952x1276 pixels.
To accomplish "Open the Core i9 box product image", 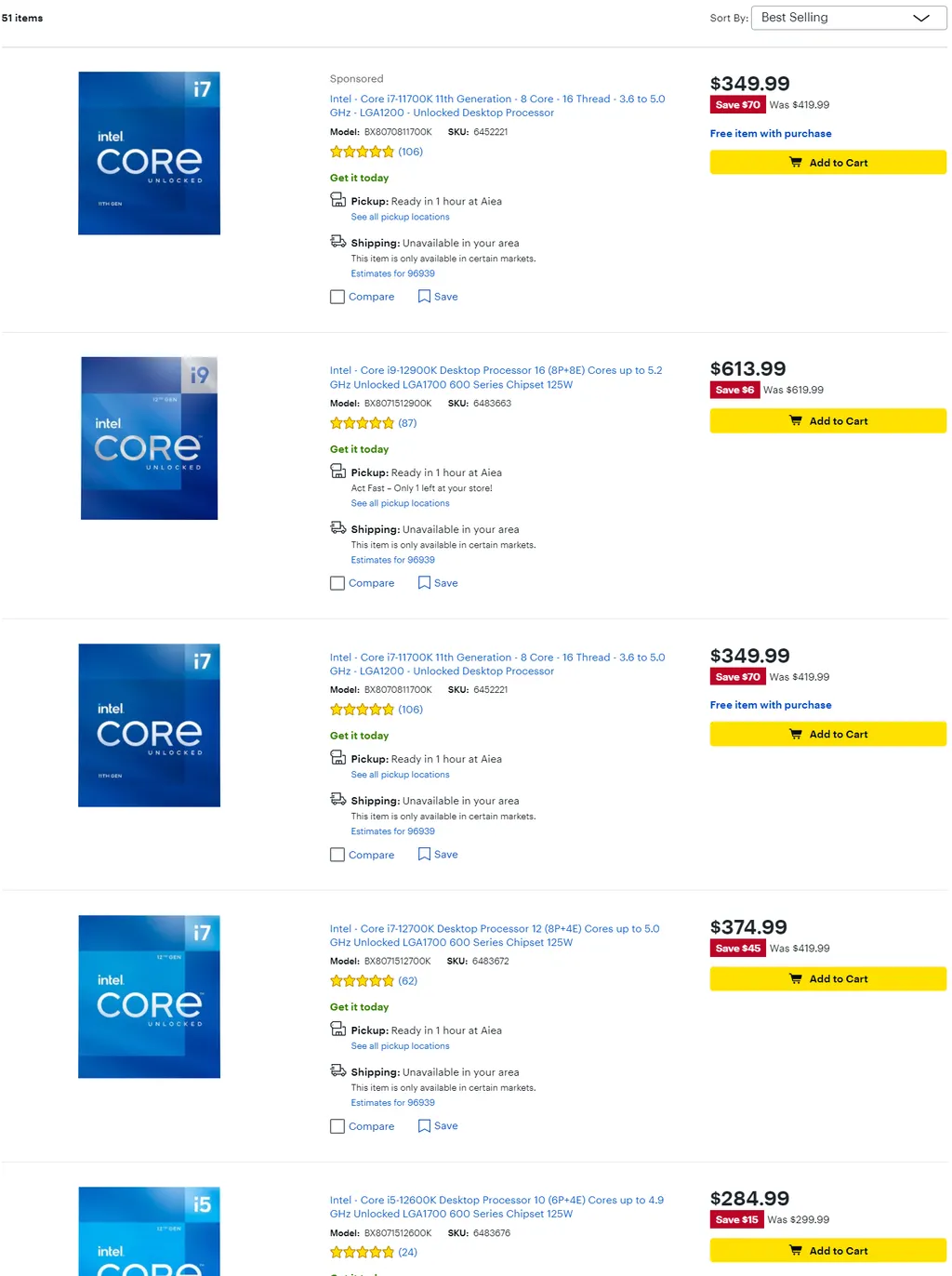I will point(149,438).
